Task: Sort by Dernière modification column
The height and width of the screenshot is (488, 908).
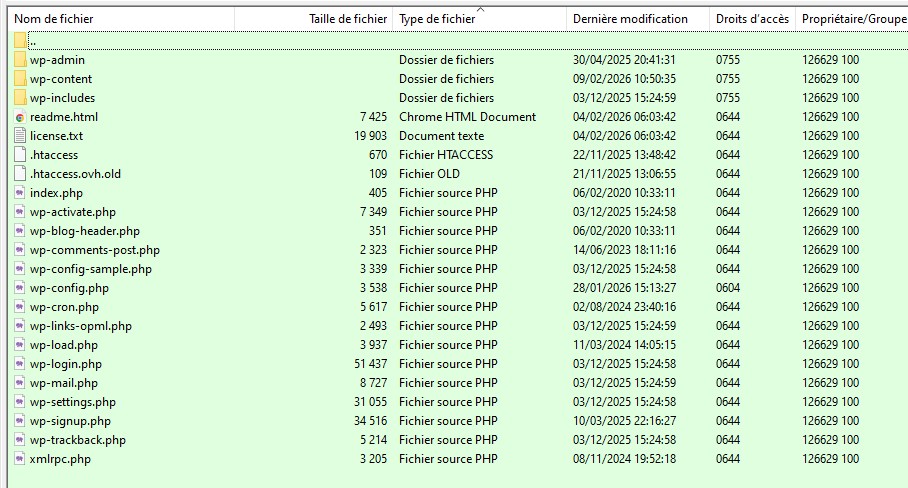Action: coord(638,19)
